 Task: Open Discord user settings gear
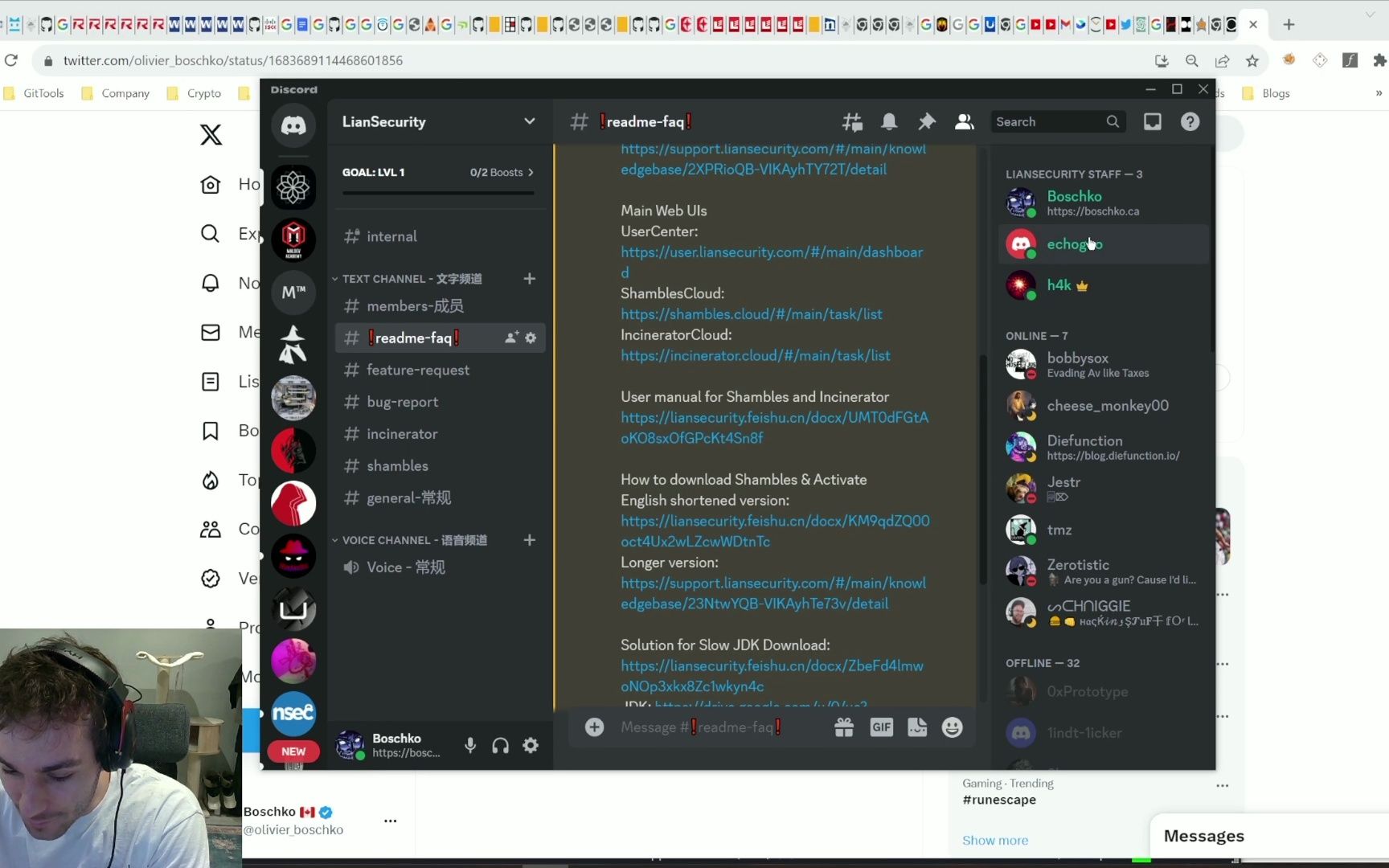coord(531,746)
